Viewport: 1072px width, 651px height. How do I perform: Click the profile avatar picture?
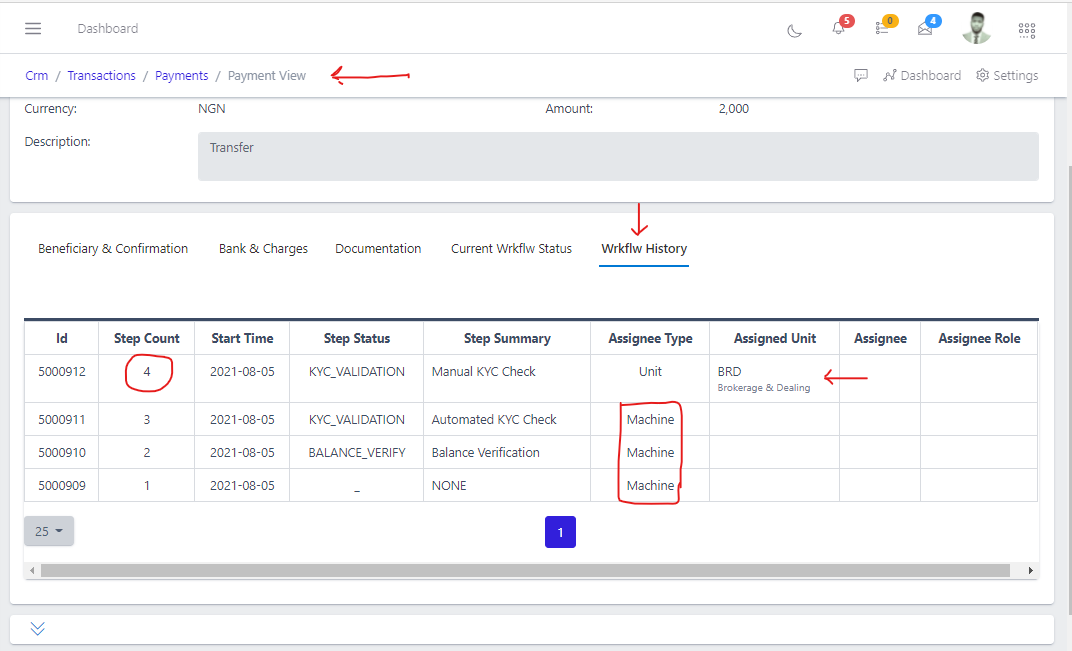(x=976, y=28)
